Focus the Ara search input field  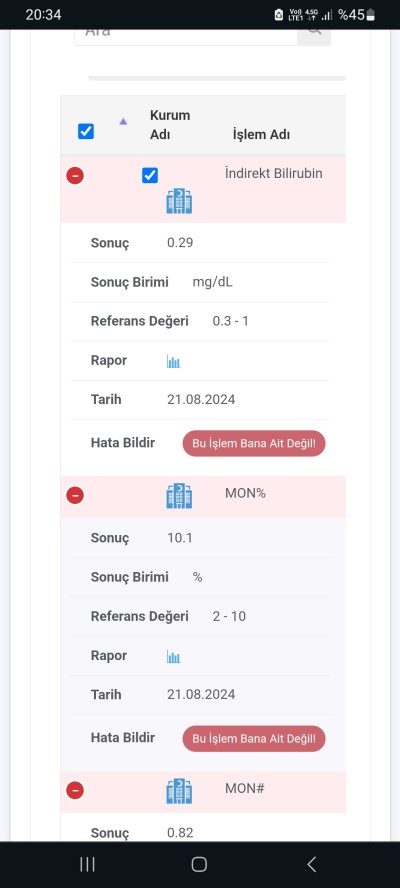(x=186, y=33)
